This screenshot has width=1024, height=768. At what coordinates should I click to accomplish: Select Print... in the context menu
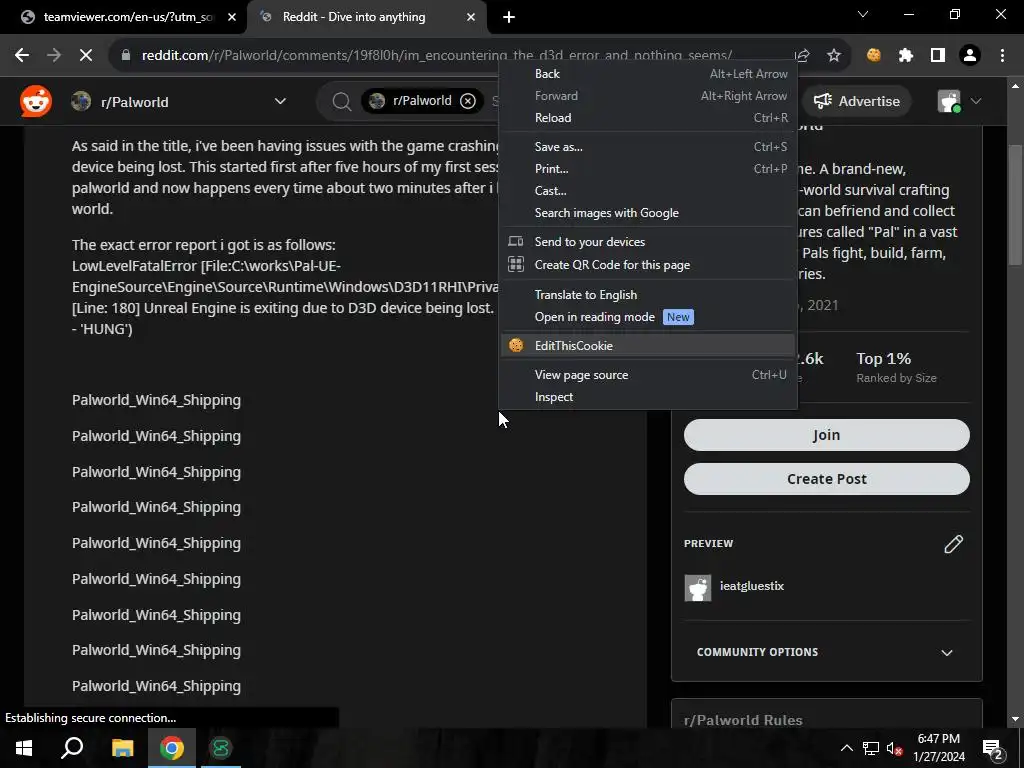click(648, 169)
